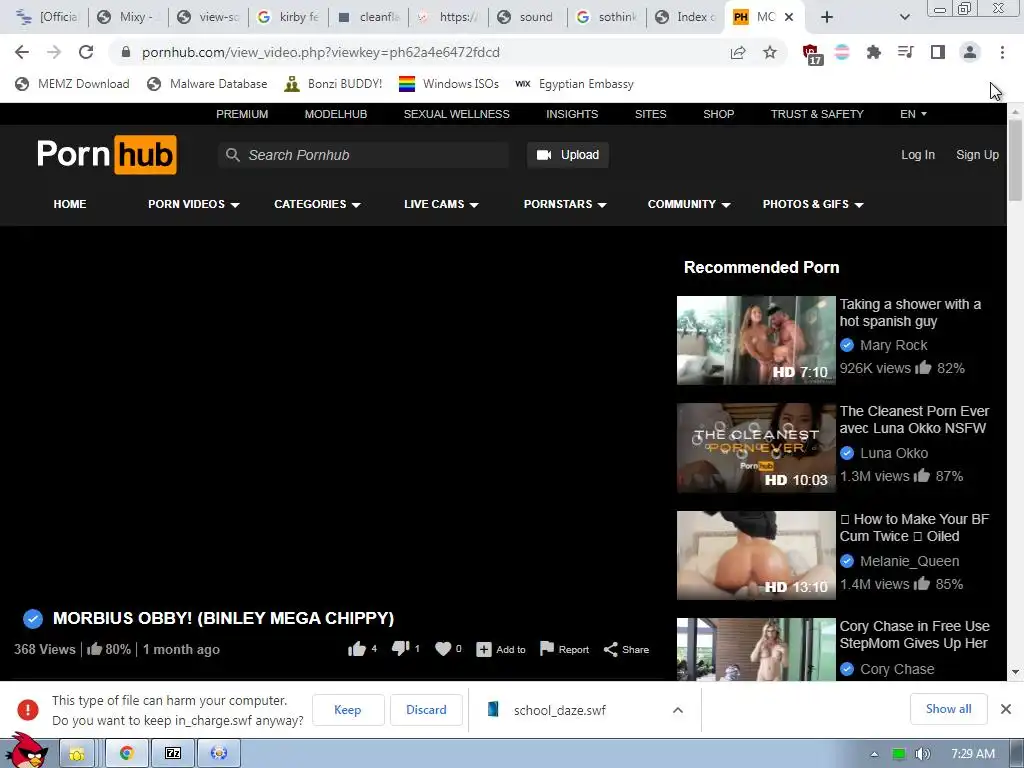
Task: Expand the COMMUNITY dropdown menu
Action: [688, 204]
